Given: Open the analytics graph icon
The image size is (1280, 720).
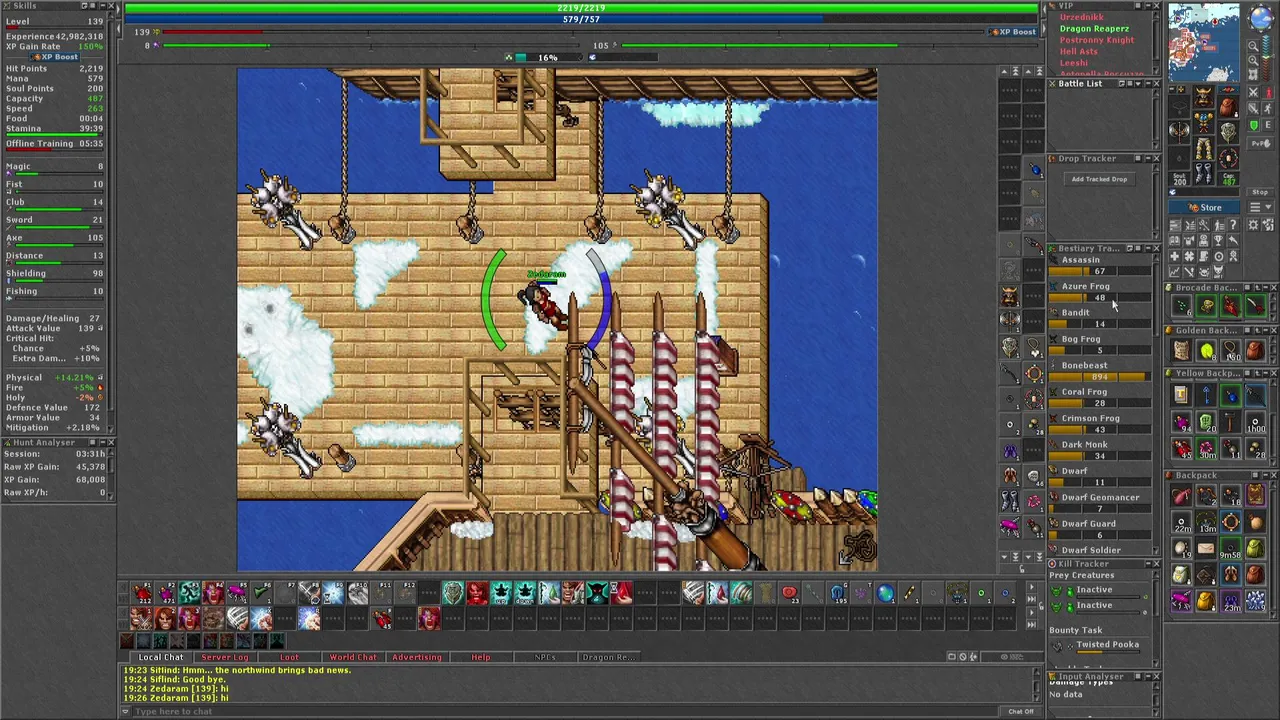Looking at the screenshot, I should pos(1174,270).
